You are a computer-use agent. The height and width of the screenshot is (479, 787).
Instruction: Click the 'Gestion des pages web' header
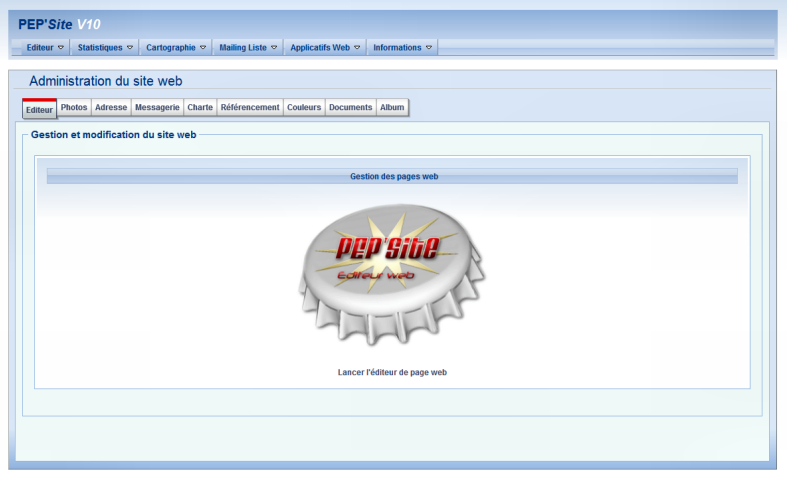pyautogui.click(x=392, y=176)
